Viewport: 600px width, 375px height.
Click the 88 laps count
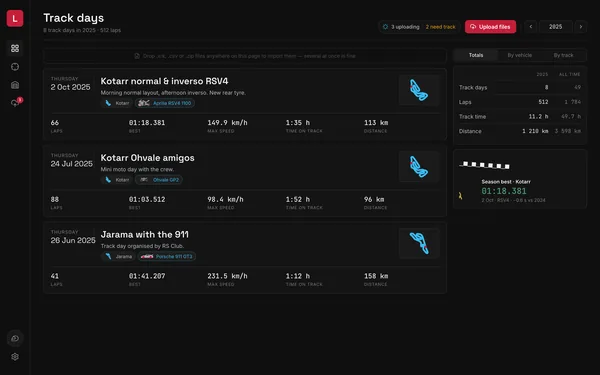click(x=55, y=199)
